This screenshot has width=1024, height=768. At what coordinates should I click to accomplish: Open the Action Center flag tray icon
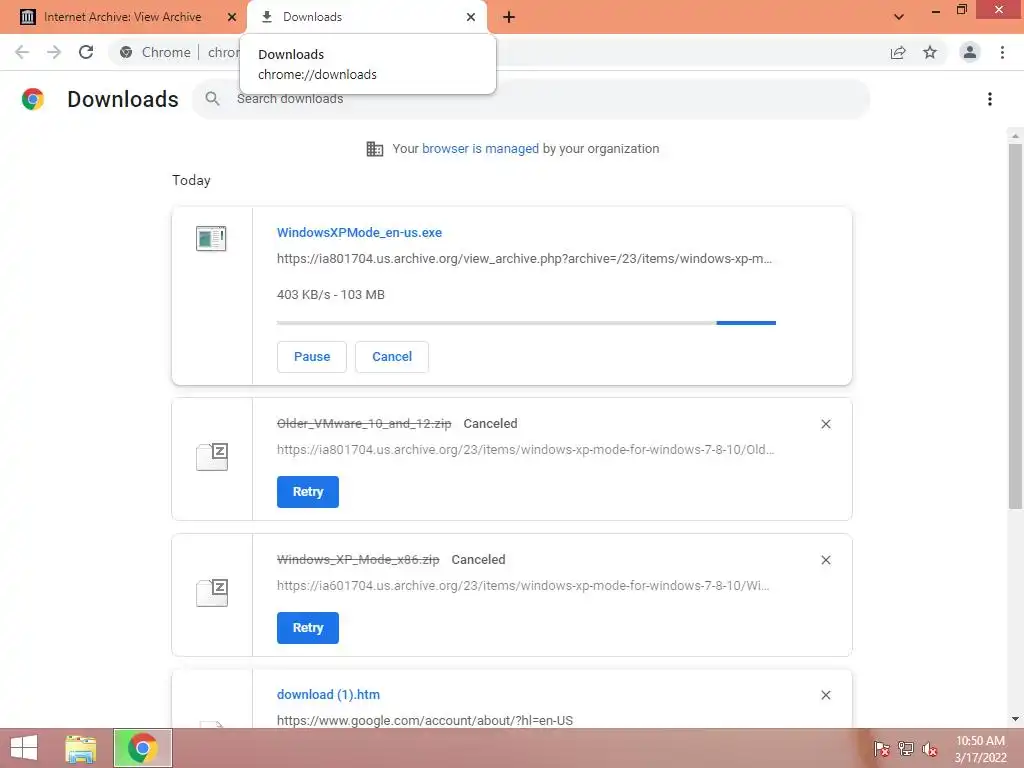[881, 748]
